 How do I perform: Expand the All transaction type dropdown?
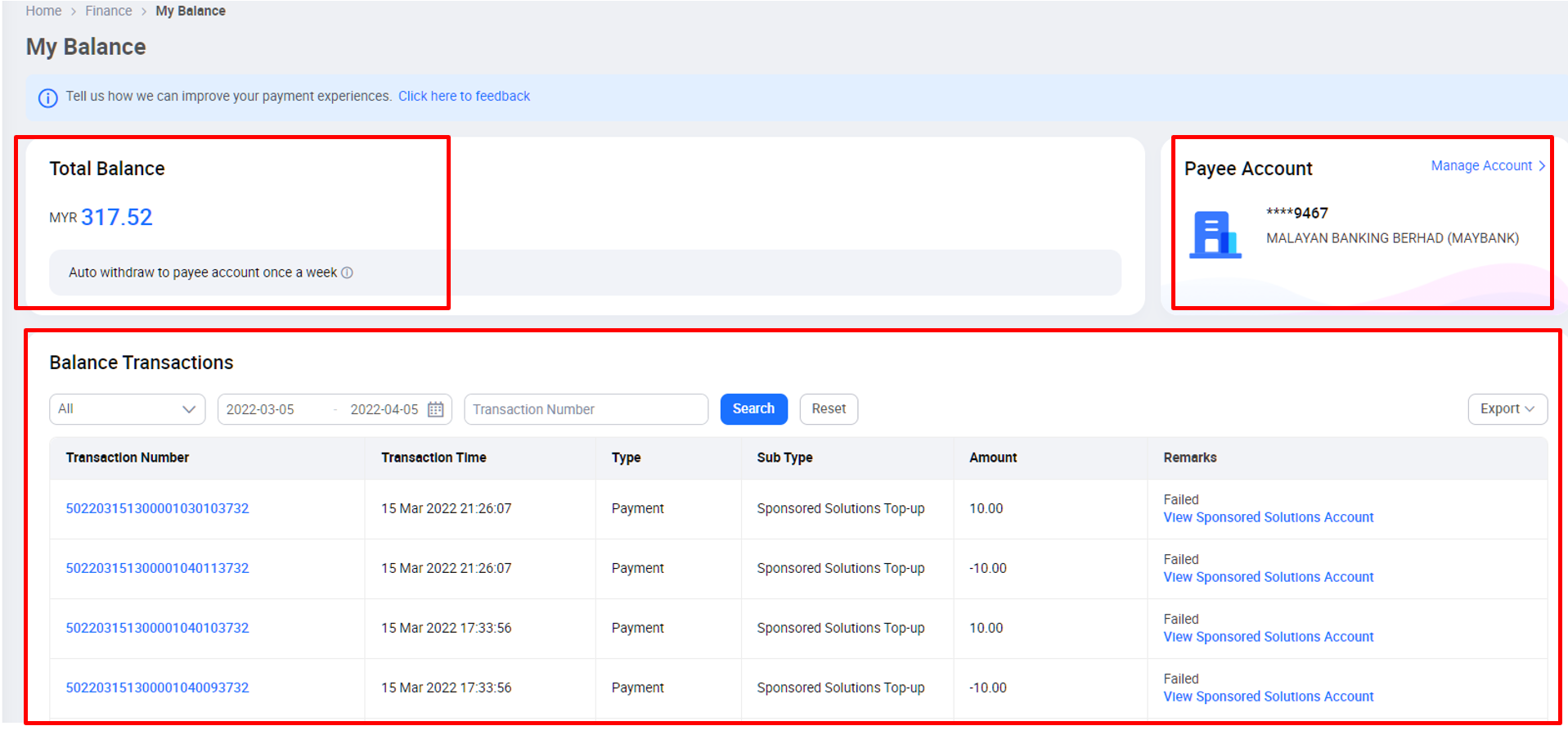point(127,409)
